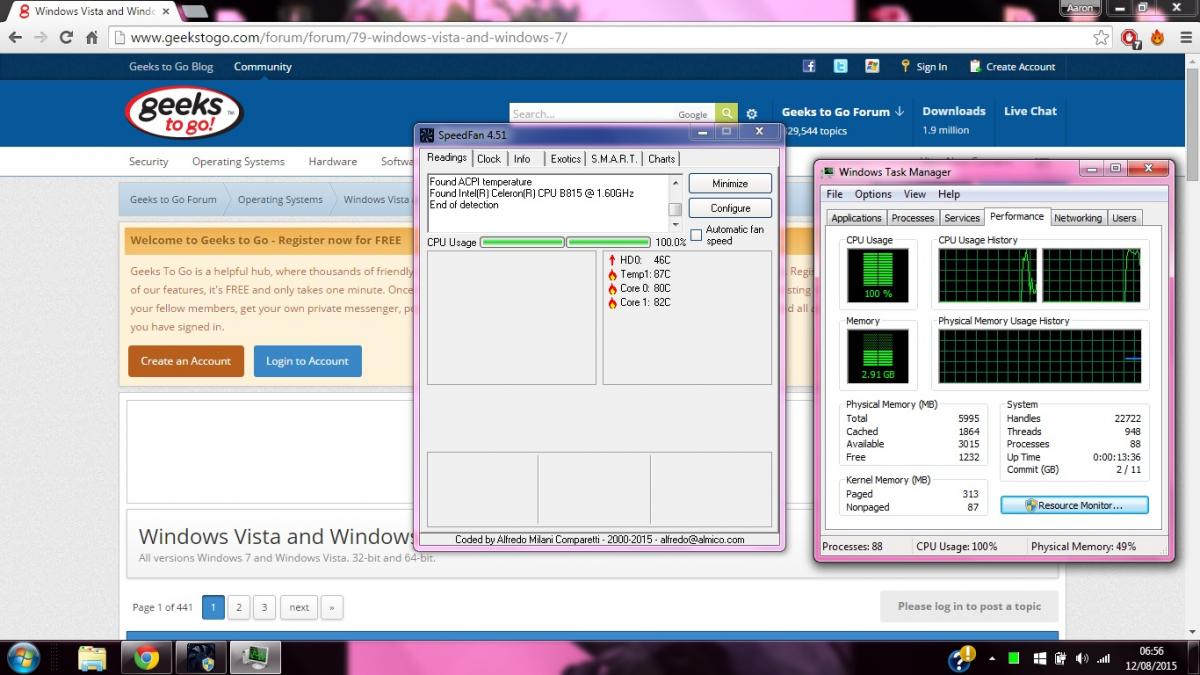
Task: Open Task Manager File menu
Action: (834, 194)
